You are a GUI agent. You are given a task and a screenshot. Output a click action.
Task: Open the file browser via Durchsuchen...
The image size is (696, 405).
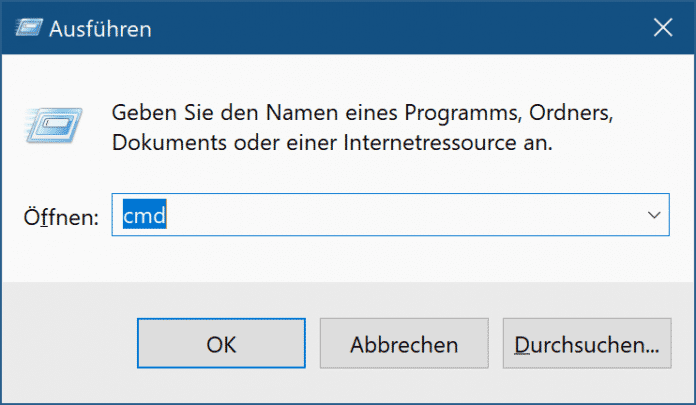(586, 344)
